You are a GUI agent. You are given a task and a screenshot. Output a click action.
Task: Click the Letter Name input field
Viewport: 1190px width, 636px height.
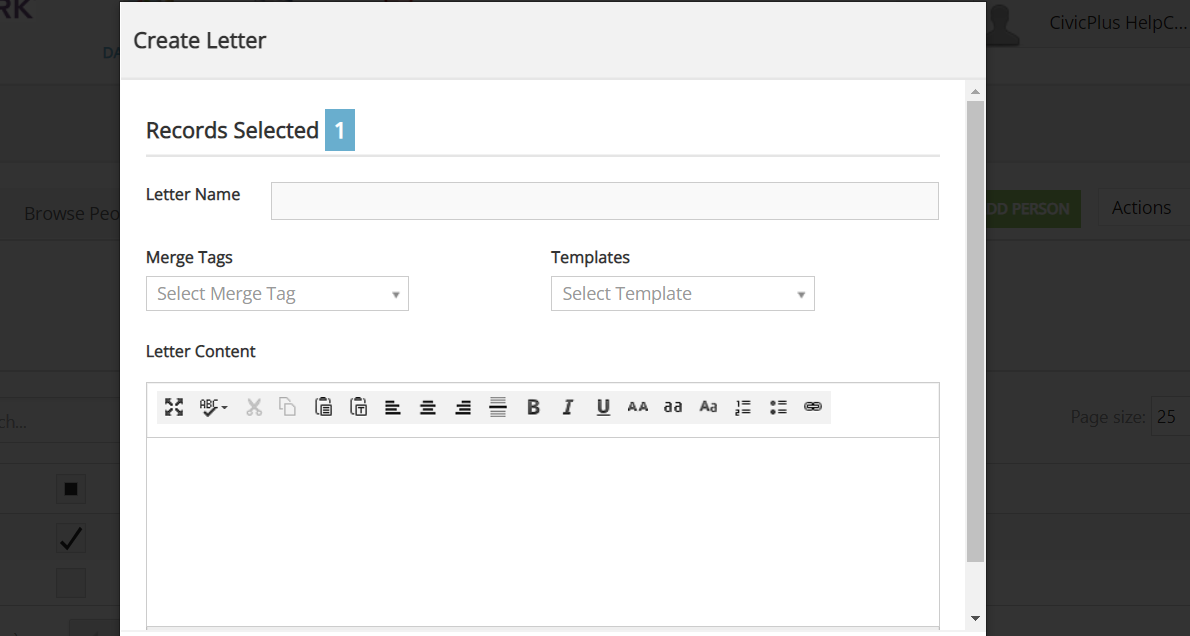605,201
